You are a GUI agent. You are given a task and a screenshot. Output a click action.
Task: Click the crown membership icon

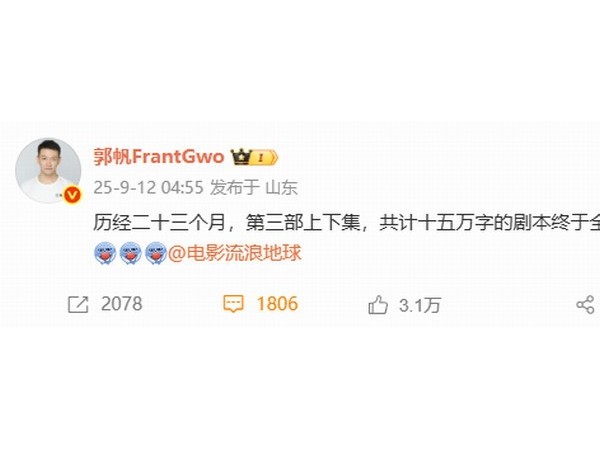pyautogui.click(x=240, y=157)
